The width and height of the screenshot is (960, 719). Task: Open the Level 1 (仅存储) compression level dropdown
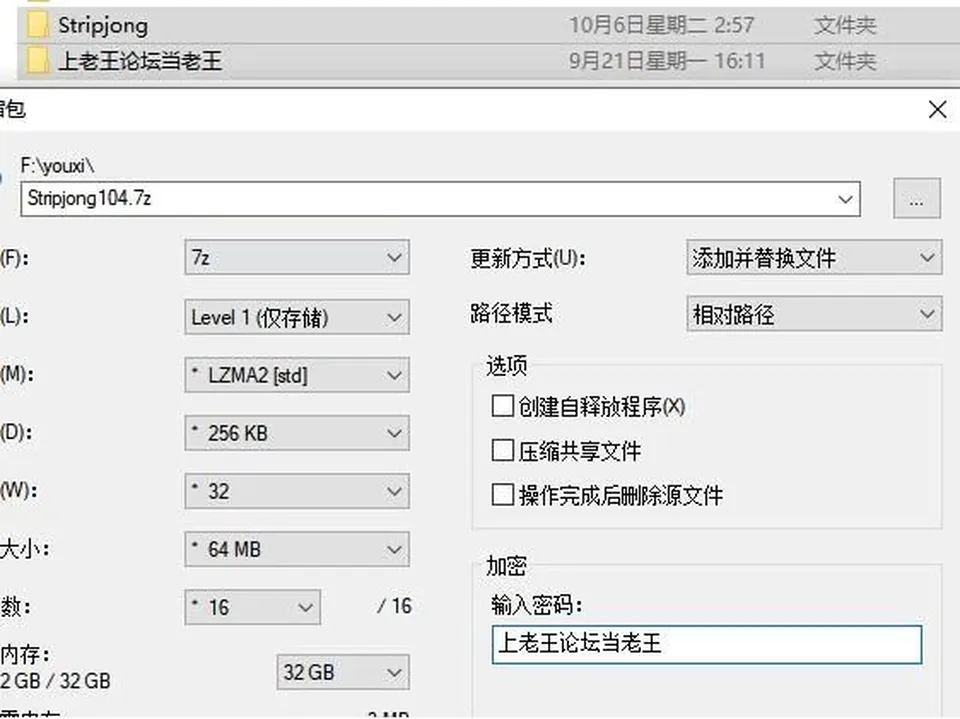pyautogui.click(x=297, y=317)
